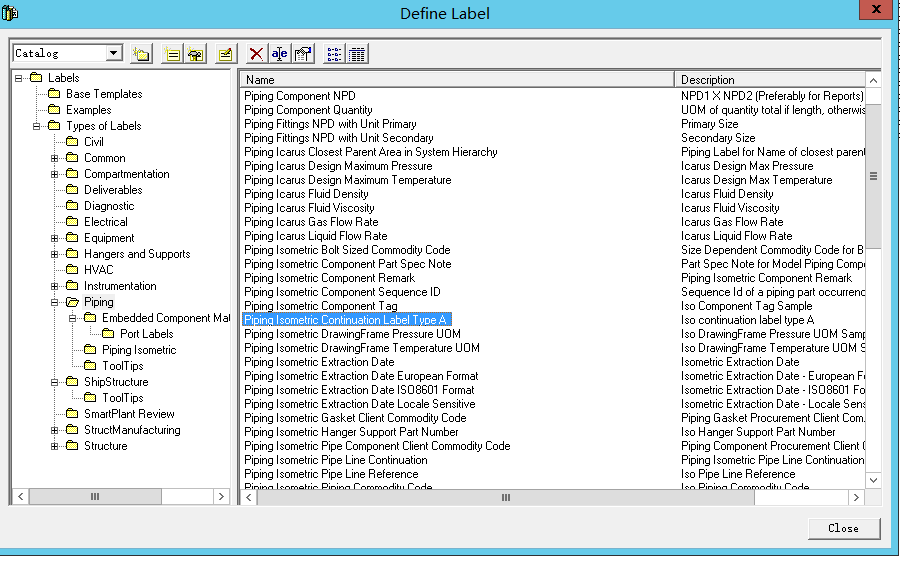Open the Catalog dropdown list

click(x=114, y=53)
